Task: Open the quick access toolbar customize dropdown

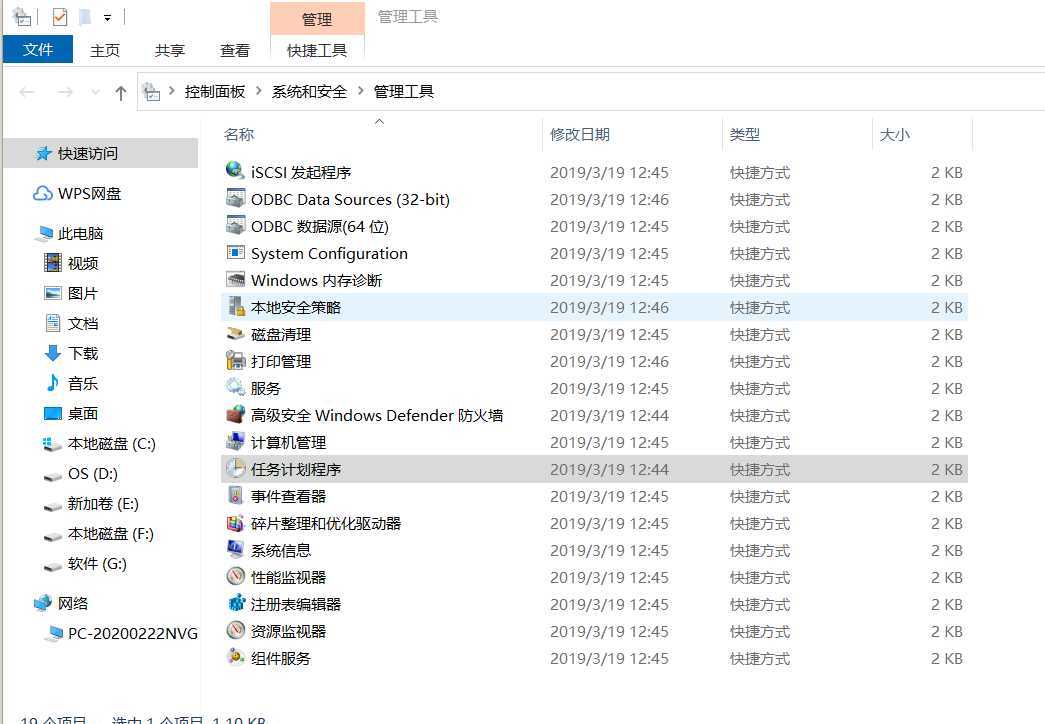Action: click(107, 18)
